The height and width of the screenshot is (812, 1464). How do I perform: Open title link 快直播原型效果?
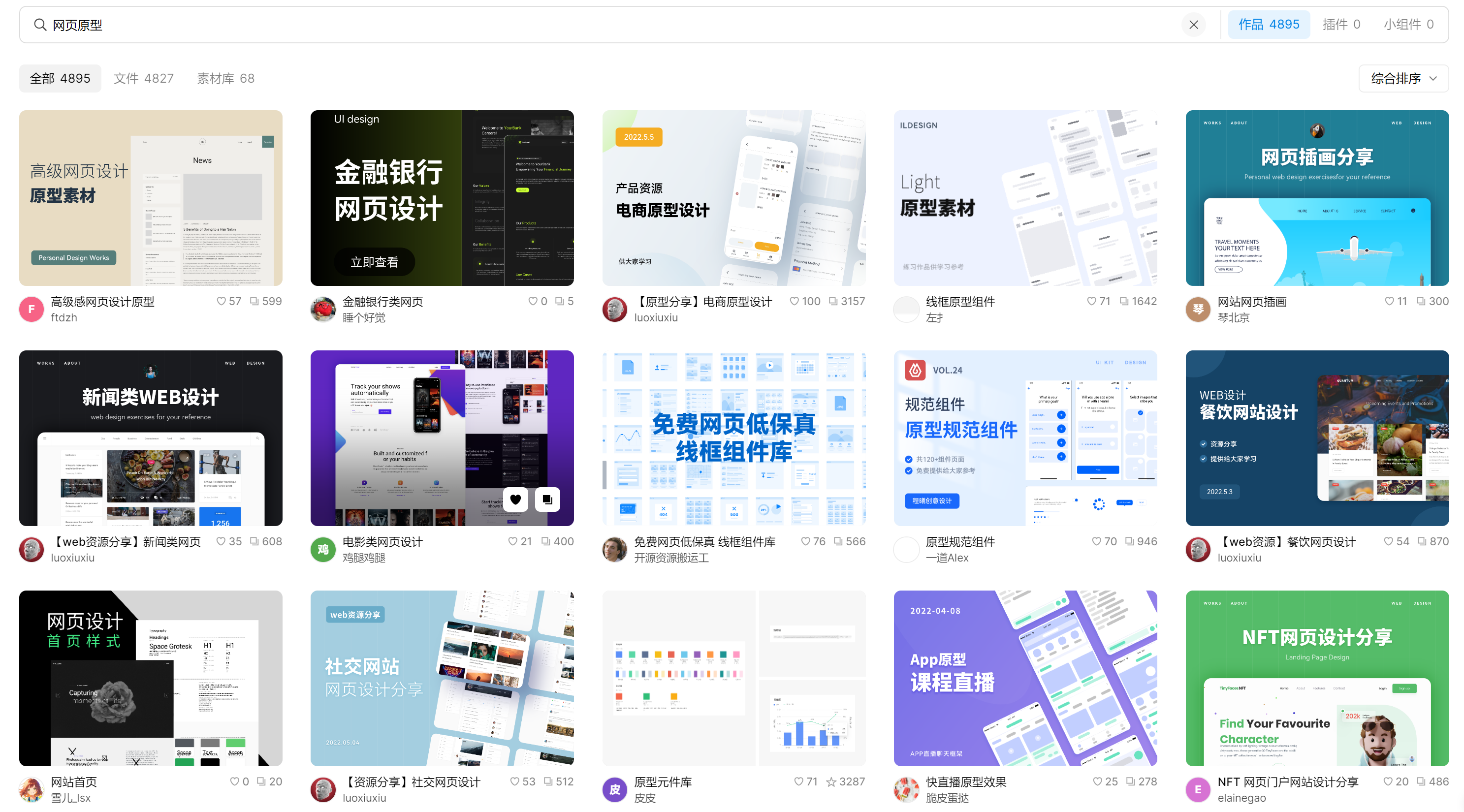[966, 782]
